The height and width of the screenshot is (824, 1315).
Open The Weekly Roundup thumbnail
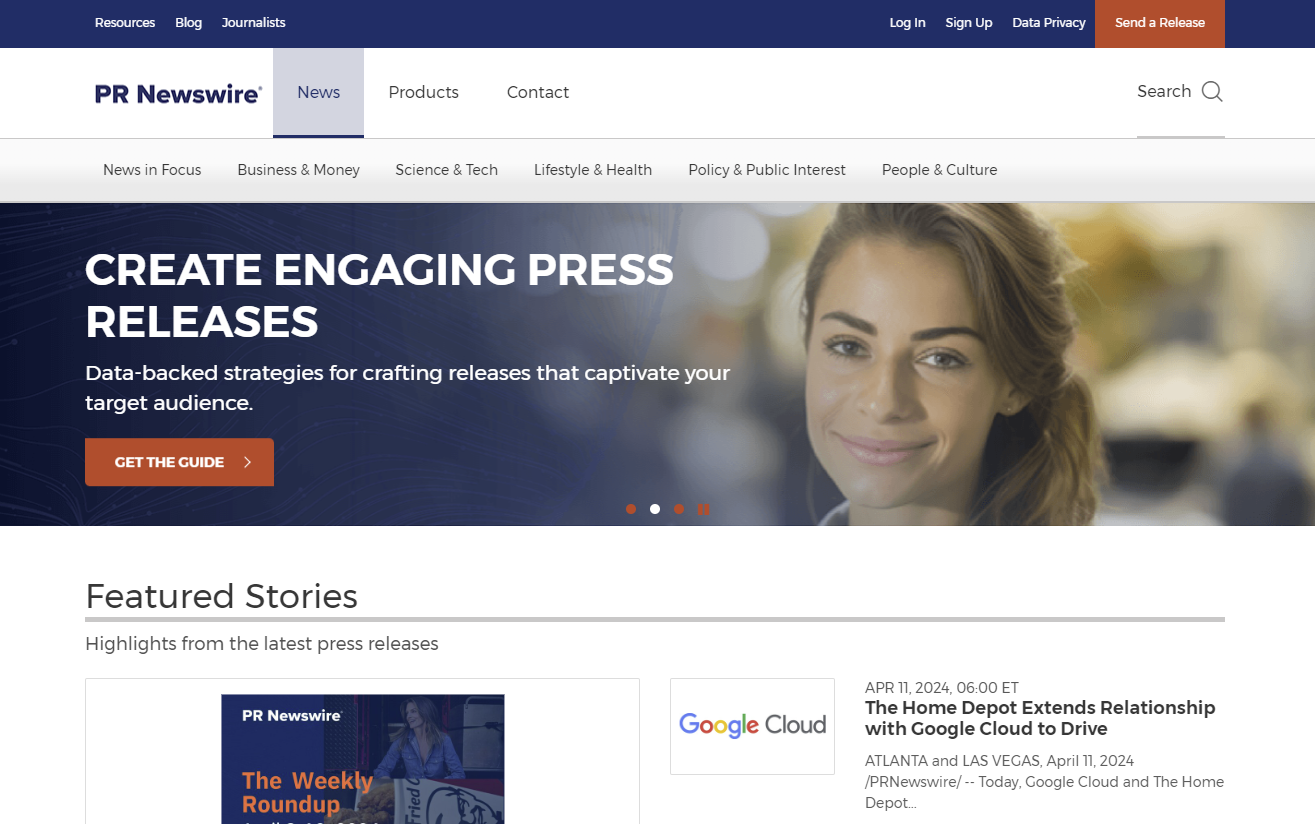click(x=363, y=759)
